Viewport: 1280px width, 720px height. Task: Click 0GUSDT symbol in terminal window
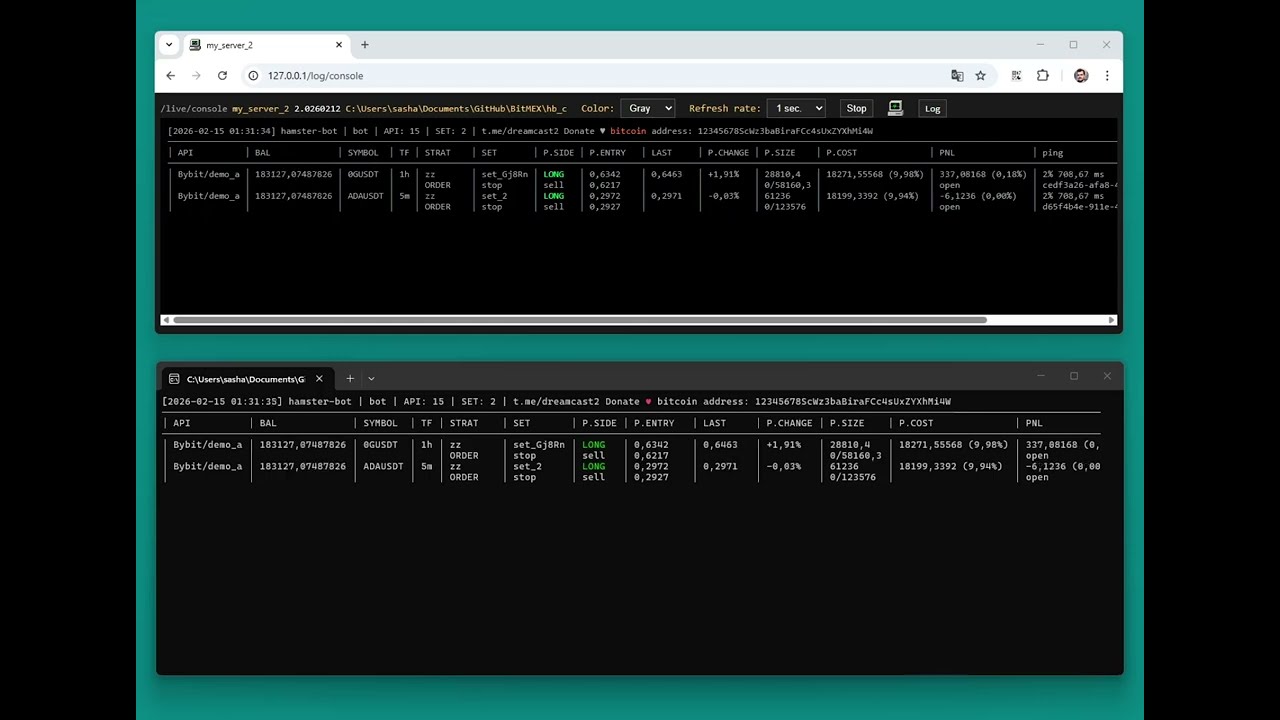[x=380, y=445]
